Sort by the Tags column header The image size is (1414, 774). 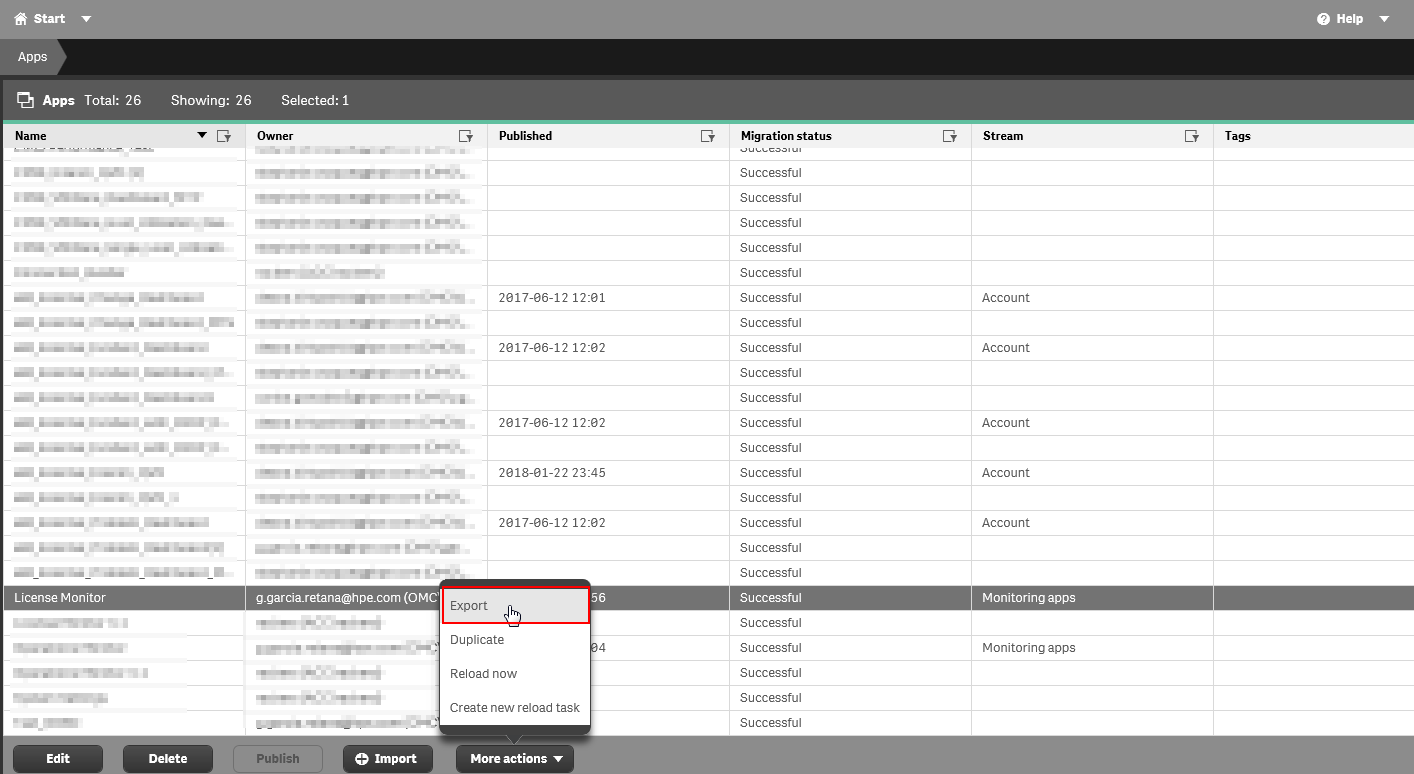(x=1238, y=136)
